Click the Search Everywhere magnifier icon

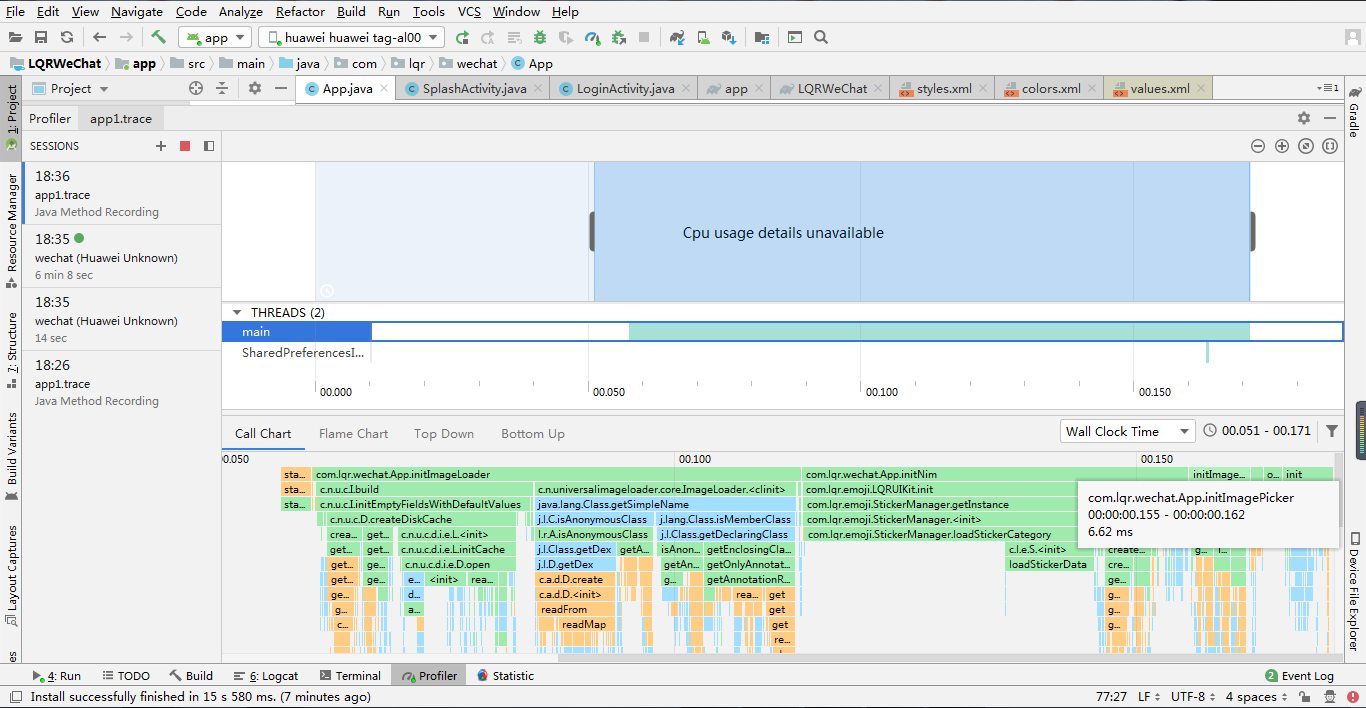click(821, 37)
